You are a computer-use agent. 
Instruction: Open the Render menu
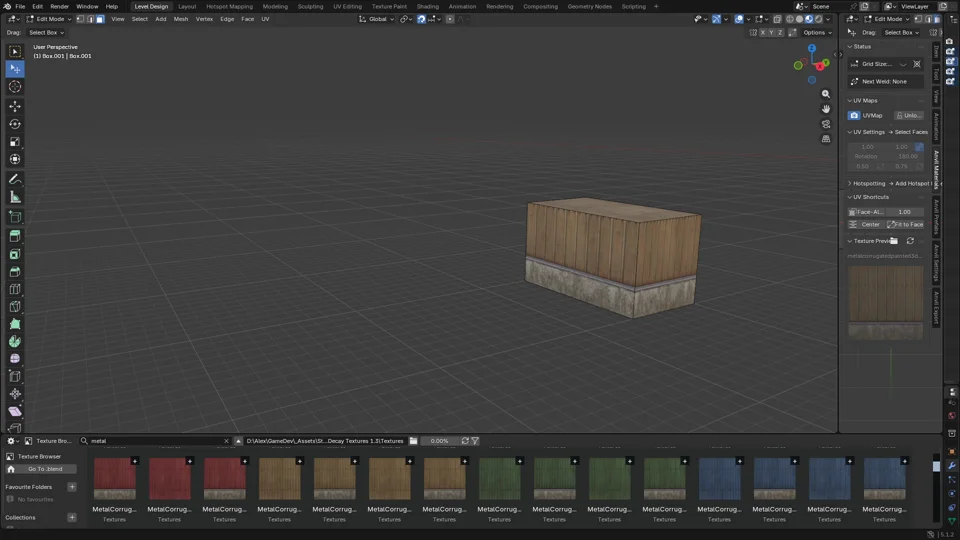click(59, 6)
